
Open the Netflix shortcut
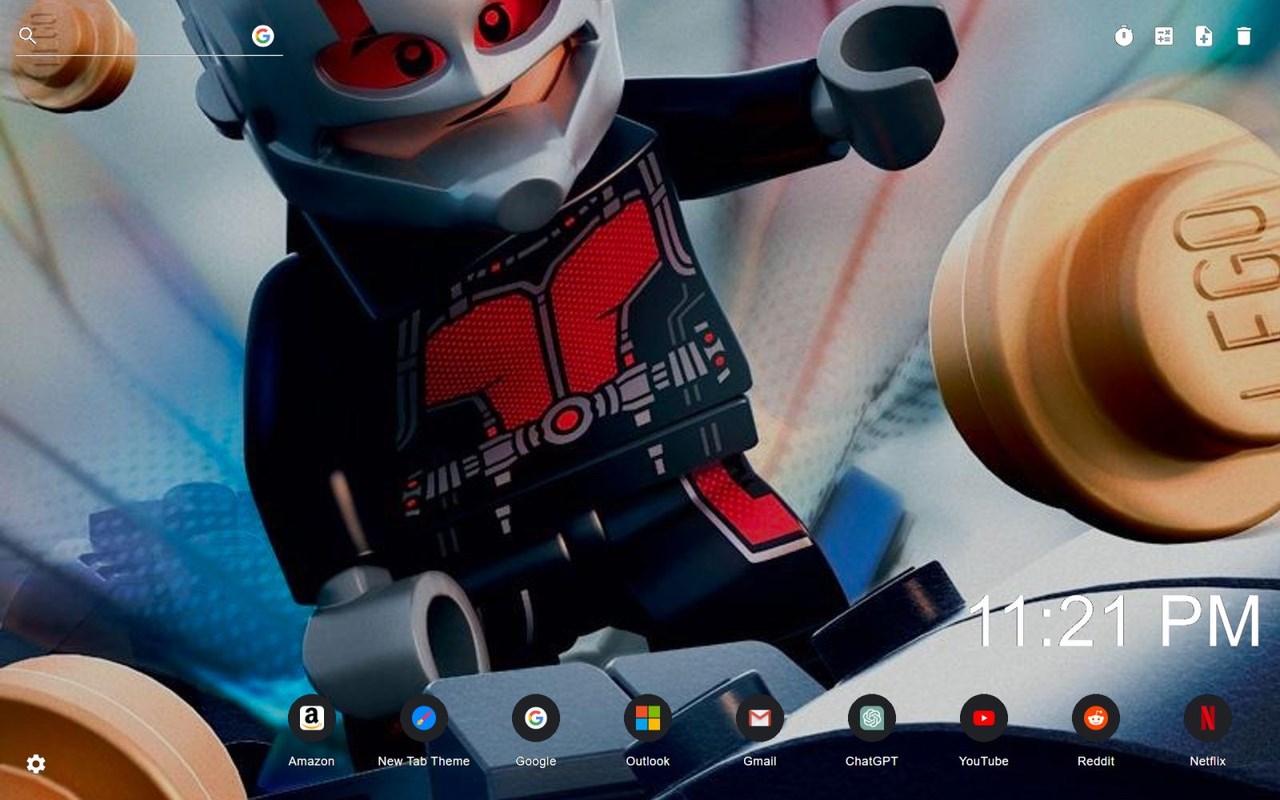click(x=1208, y=730)
